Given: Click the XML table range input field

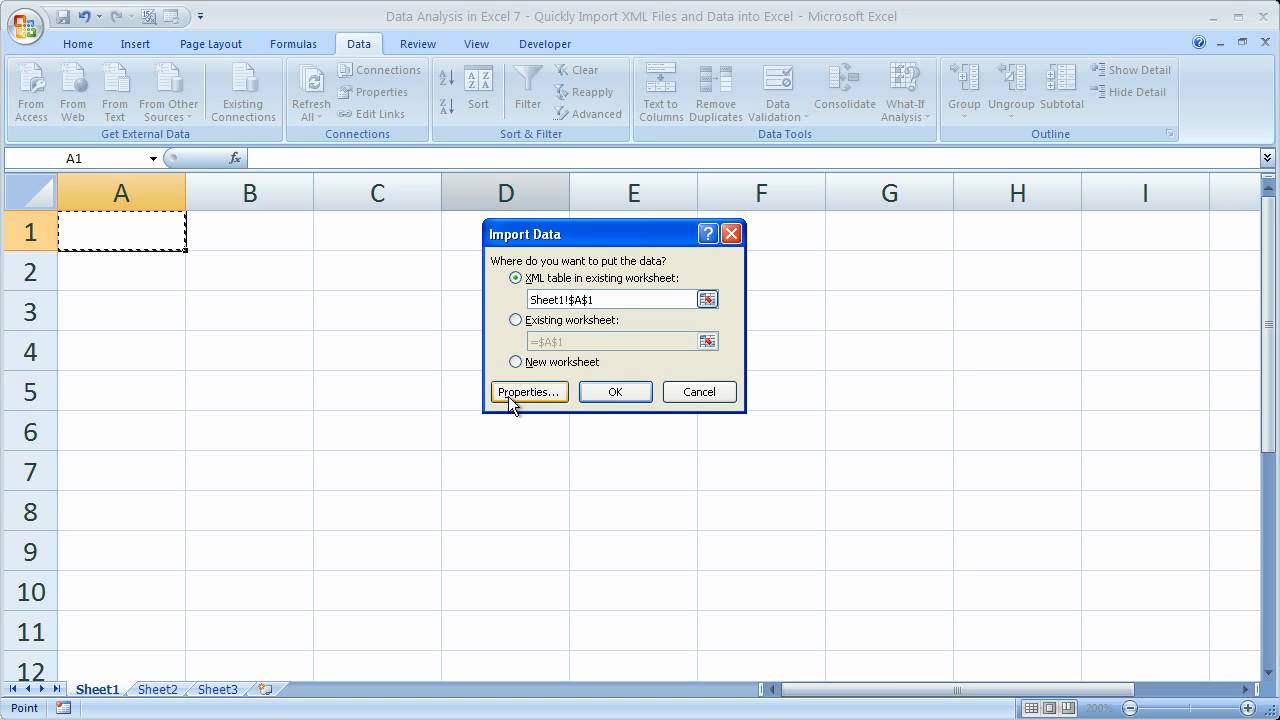Looking at the screenshot, I should pyautogui.click(x=612, y=299).
